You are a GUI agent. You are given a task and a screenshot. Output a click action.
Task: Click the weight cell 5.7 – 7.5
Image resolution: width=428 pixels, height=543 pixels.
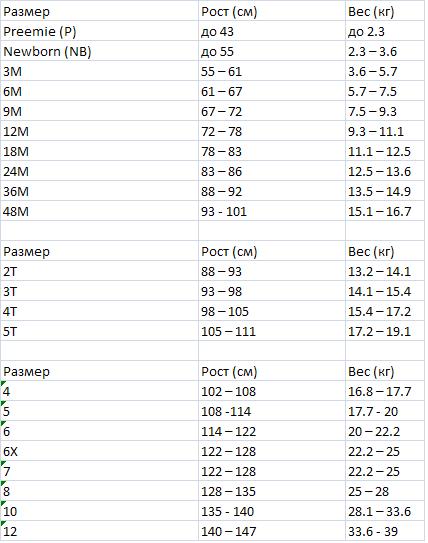tap(385, 91)
